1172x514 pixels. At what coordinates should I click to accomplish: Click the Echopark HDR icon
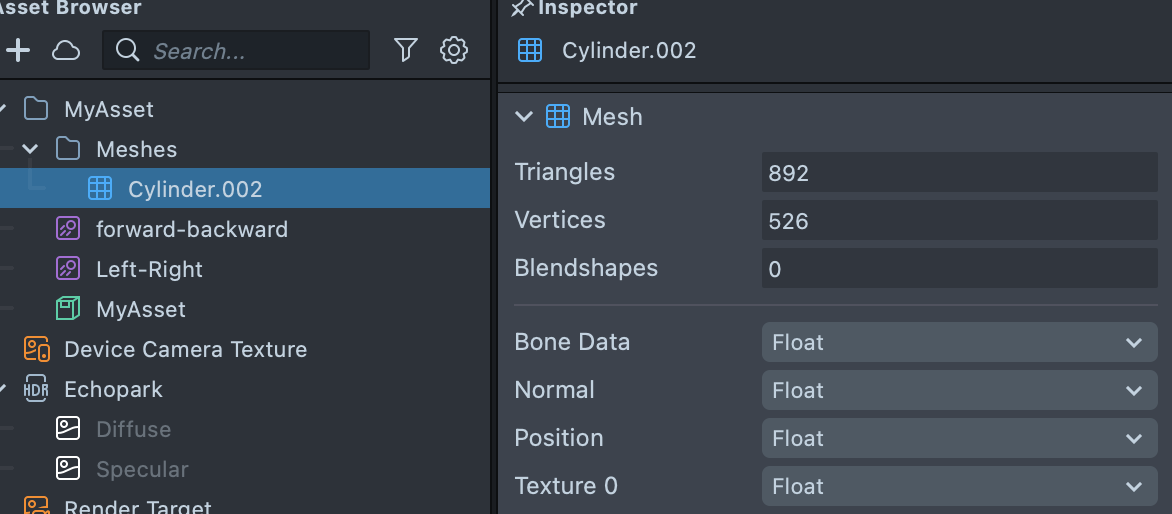pos(36,389)
